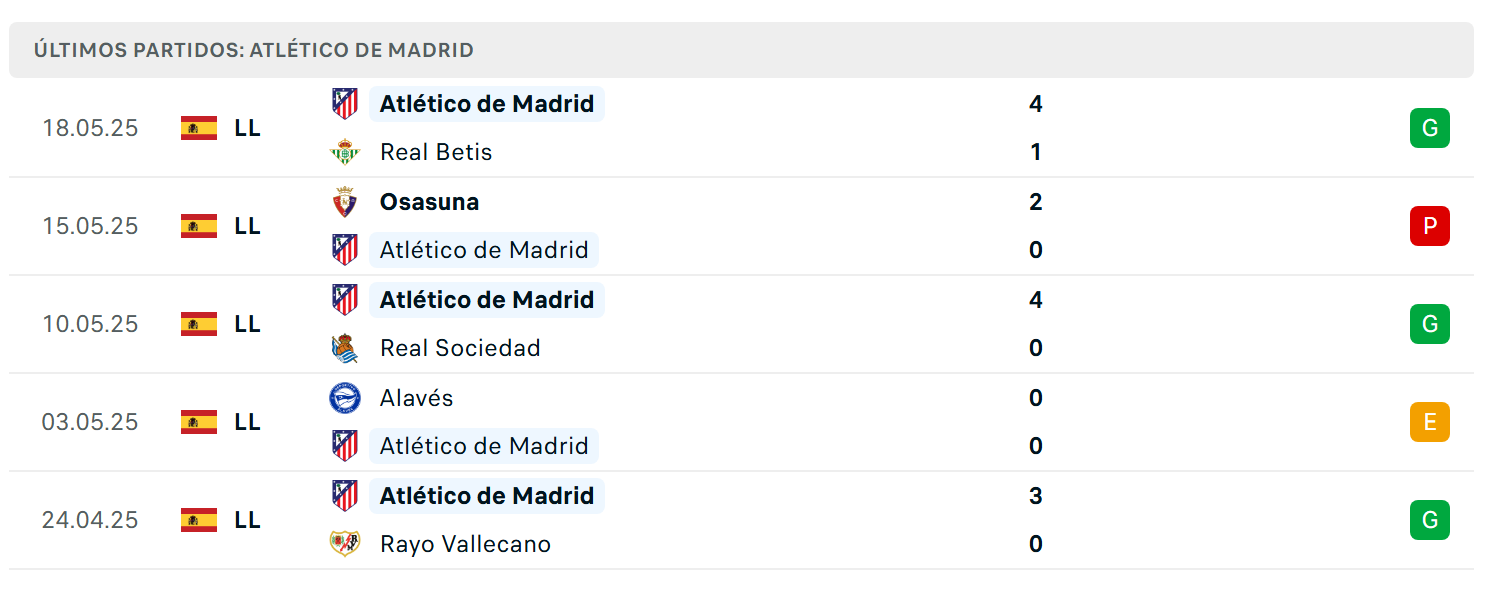Click the Alavés club crest
The height and width of the screenshot is (589, 1488).
pos(344,398)
